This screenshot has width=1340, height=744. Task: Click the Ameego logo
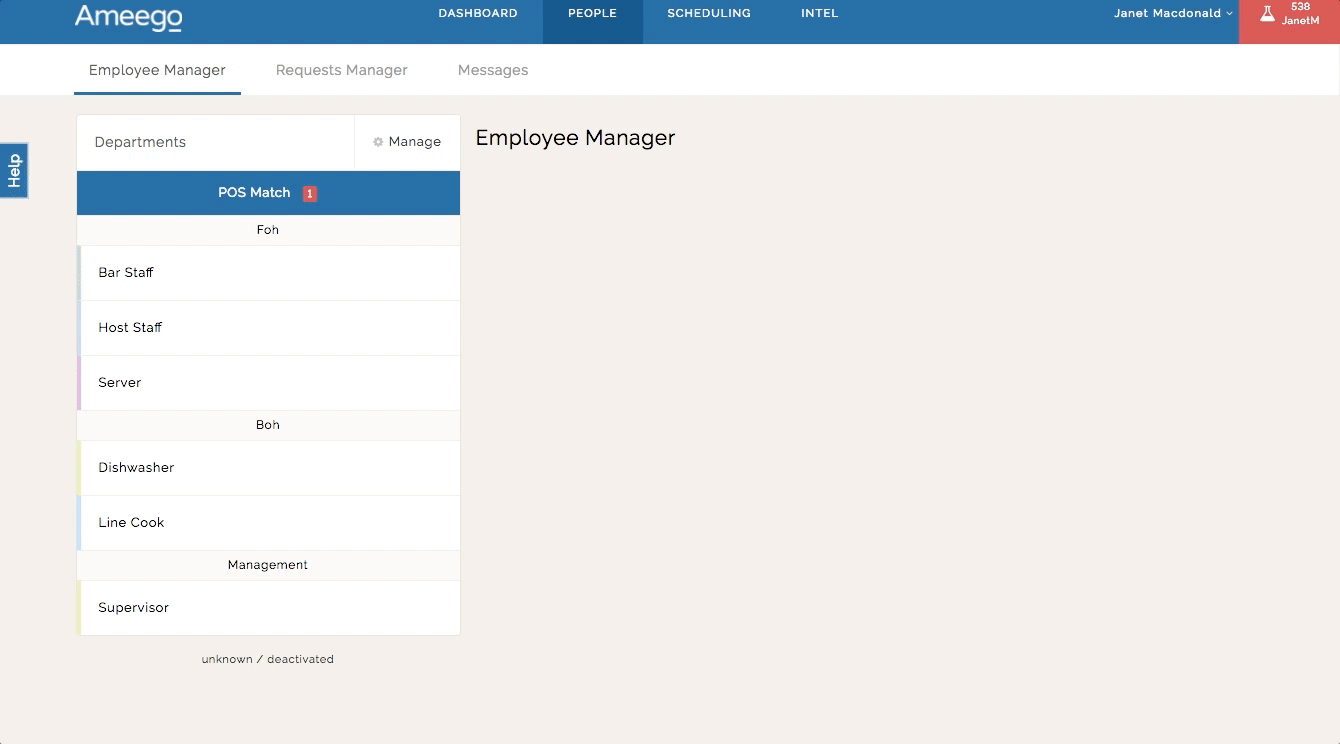pos(128,17)
